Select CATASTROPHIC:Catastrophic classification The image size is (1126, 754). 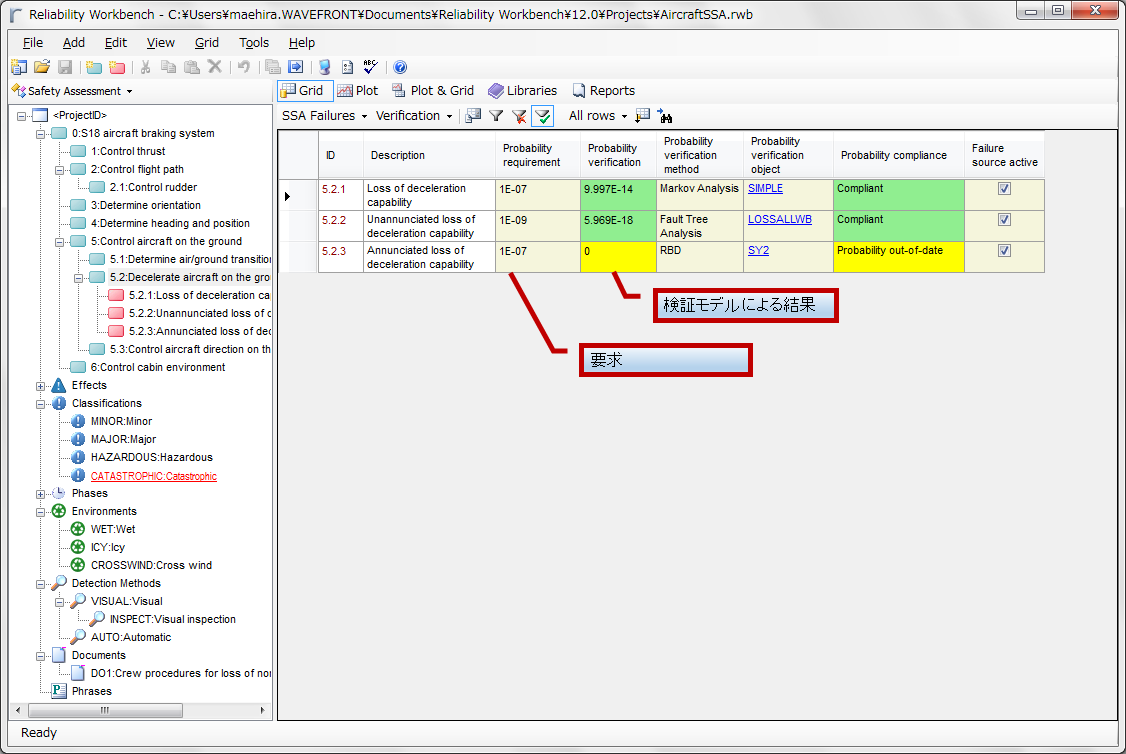pyautogui.click(x=154, y=476)
